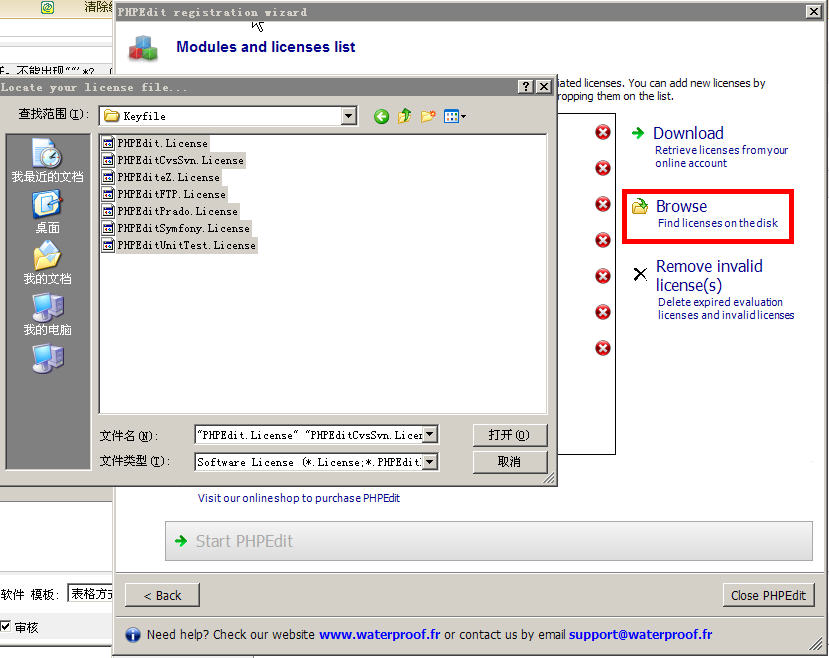
Task: Expand the file name dropdown arrow
Action: (430, 435)
